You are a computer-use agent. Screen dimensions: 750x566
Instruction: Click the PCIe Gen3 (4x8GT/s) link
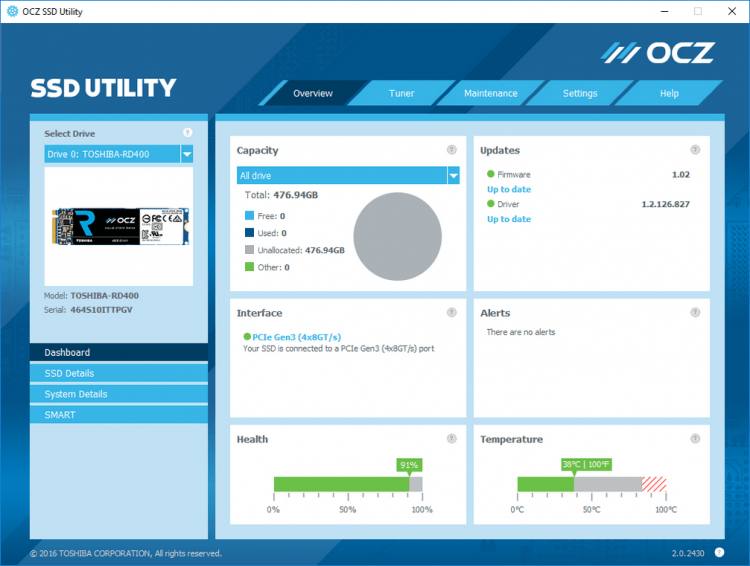coord(297,337)
